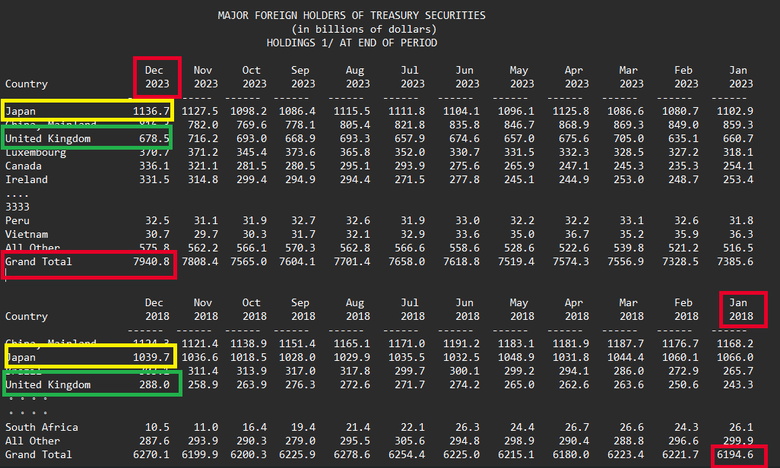Viewport: 780px width, 468px height.
Task: Click the Japan row label in 2018 table
Action: tap(20, 357)
